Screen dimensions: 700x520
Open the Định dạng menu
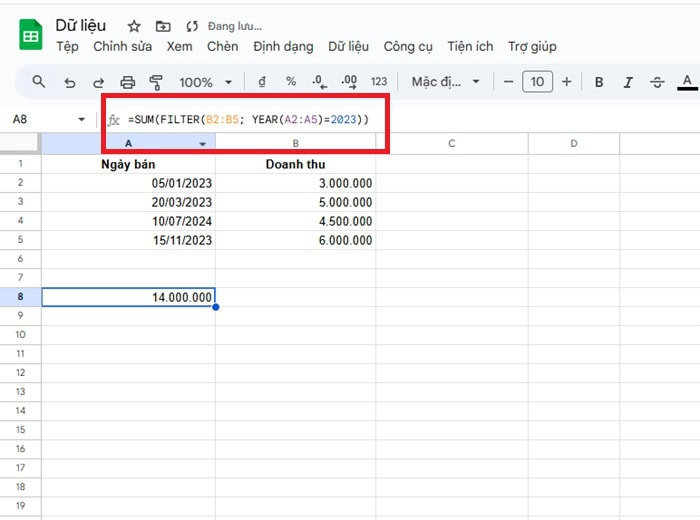pyautogui.click(x=283, y=46)
